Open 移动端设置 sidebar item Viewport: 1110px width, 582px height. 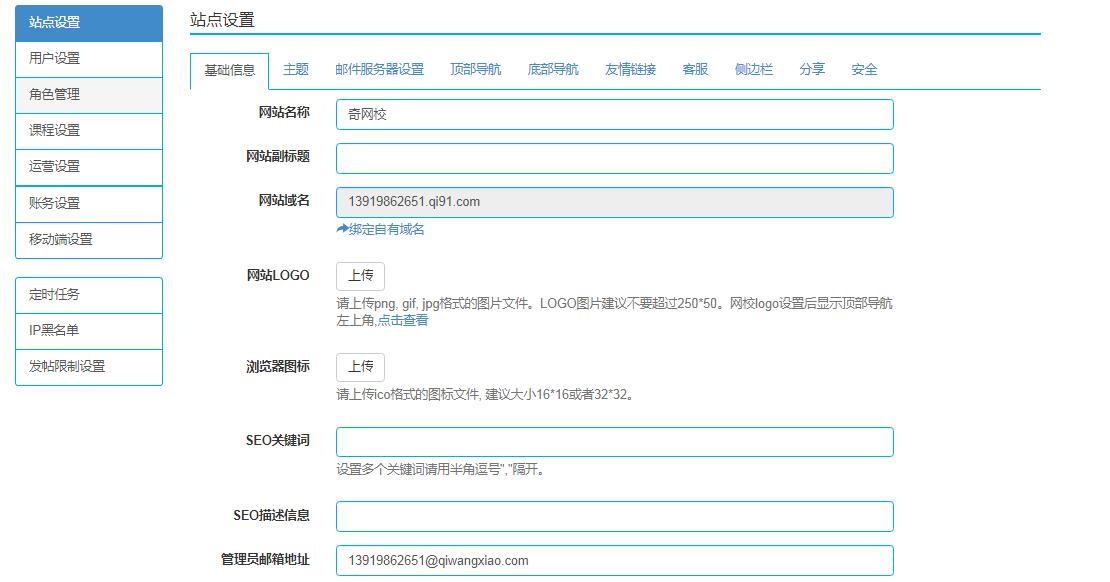pyautogui.click(x=88, y=240)
